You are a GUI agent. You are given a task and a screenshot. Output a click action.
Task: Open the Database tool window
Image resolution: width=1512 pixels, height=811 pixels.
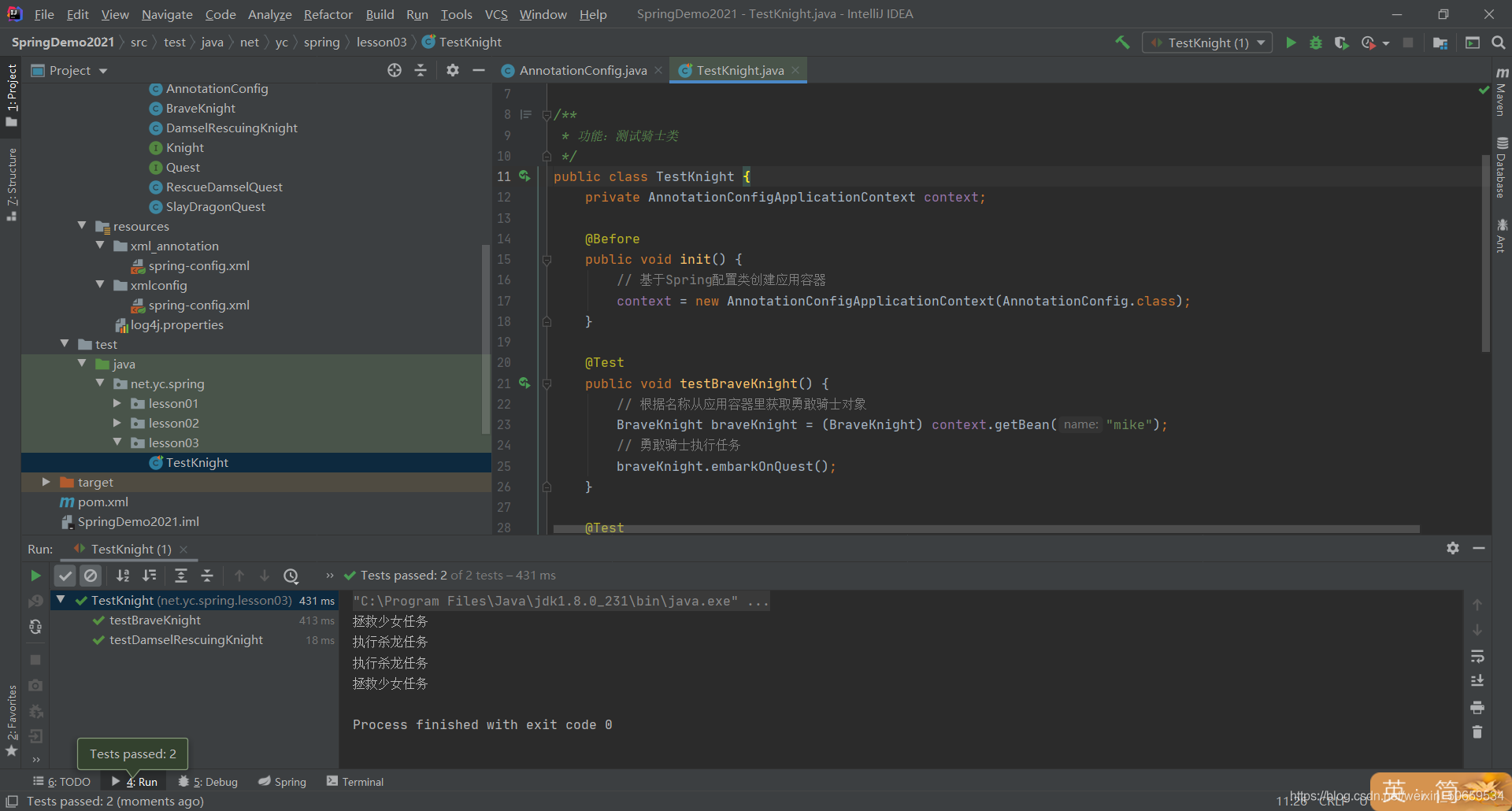click(1501, 168)
